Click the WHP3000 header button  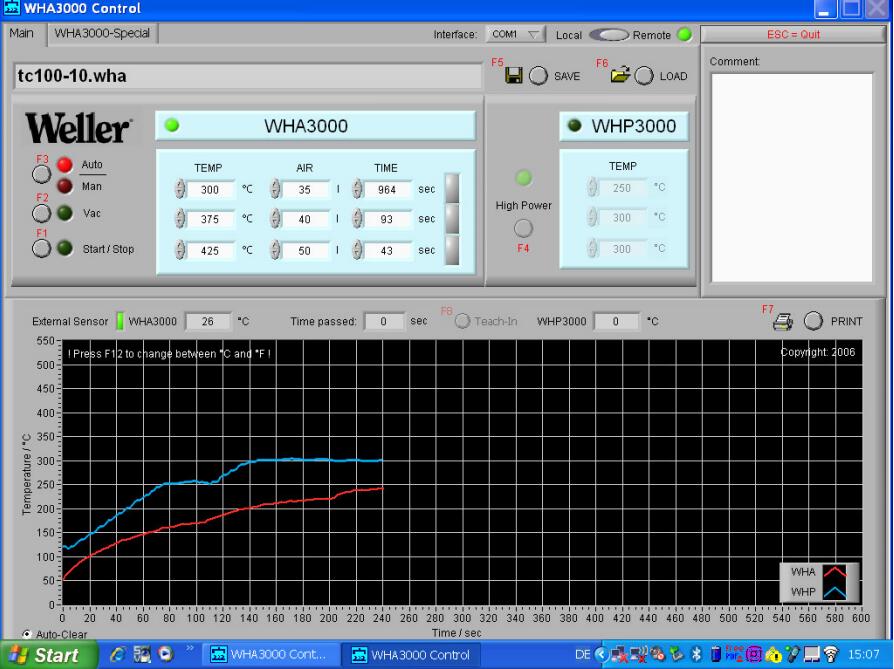click(x=624, y=125)
